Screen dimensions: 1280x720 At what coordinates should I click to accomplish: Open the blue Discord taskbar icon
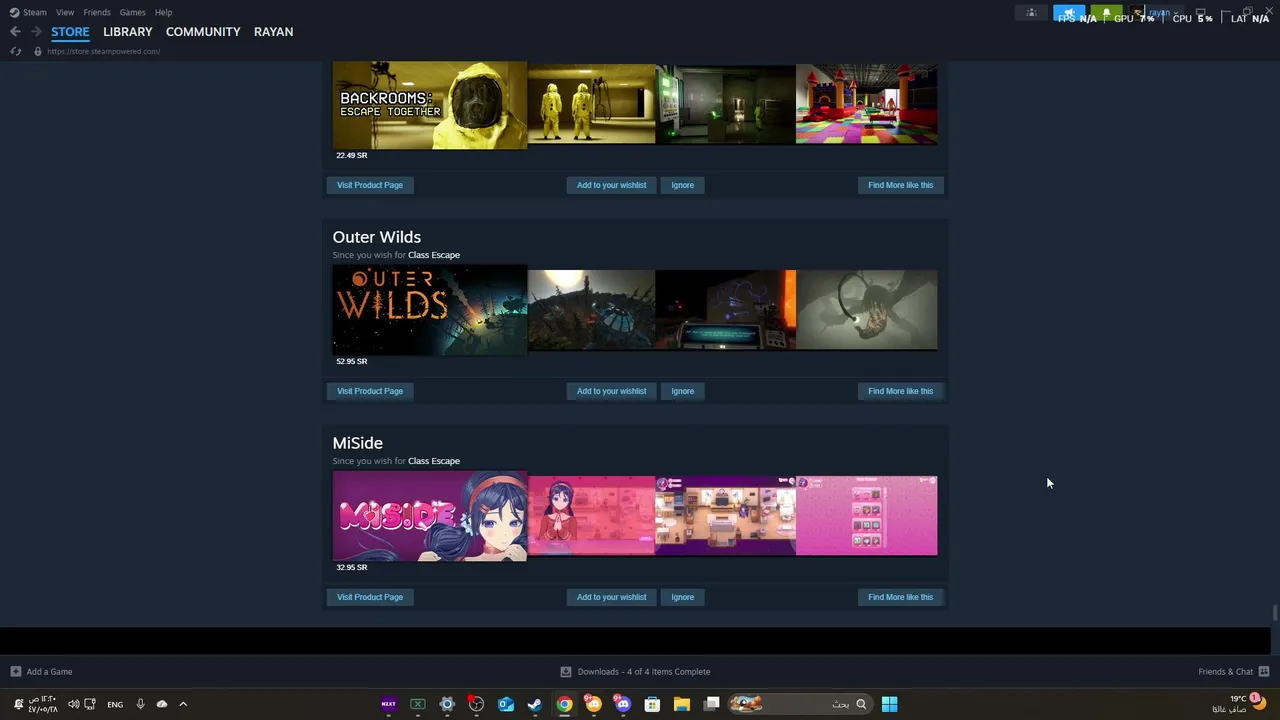tap(623, 704)
